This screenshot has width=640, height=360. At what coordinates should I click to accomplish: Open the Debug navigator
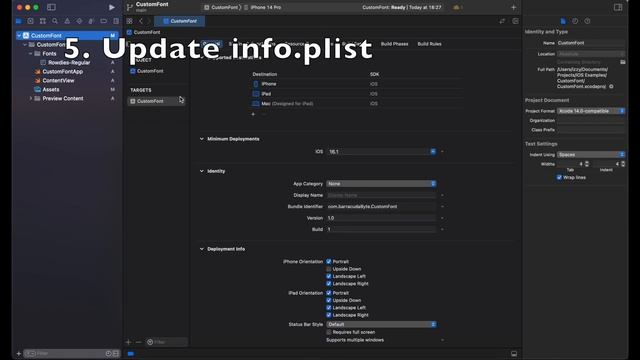click(x=91, y=21)
